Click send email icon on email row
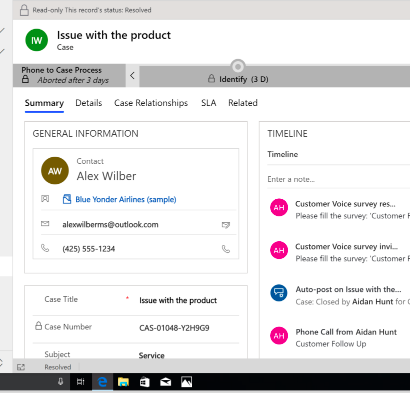Screen dimensions: 410x393 tap(226, 225)
